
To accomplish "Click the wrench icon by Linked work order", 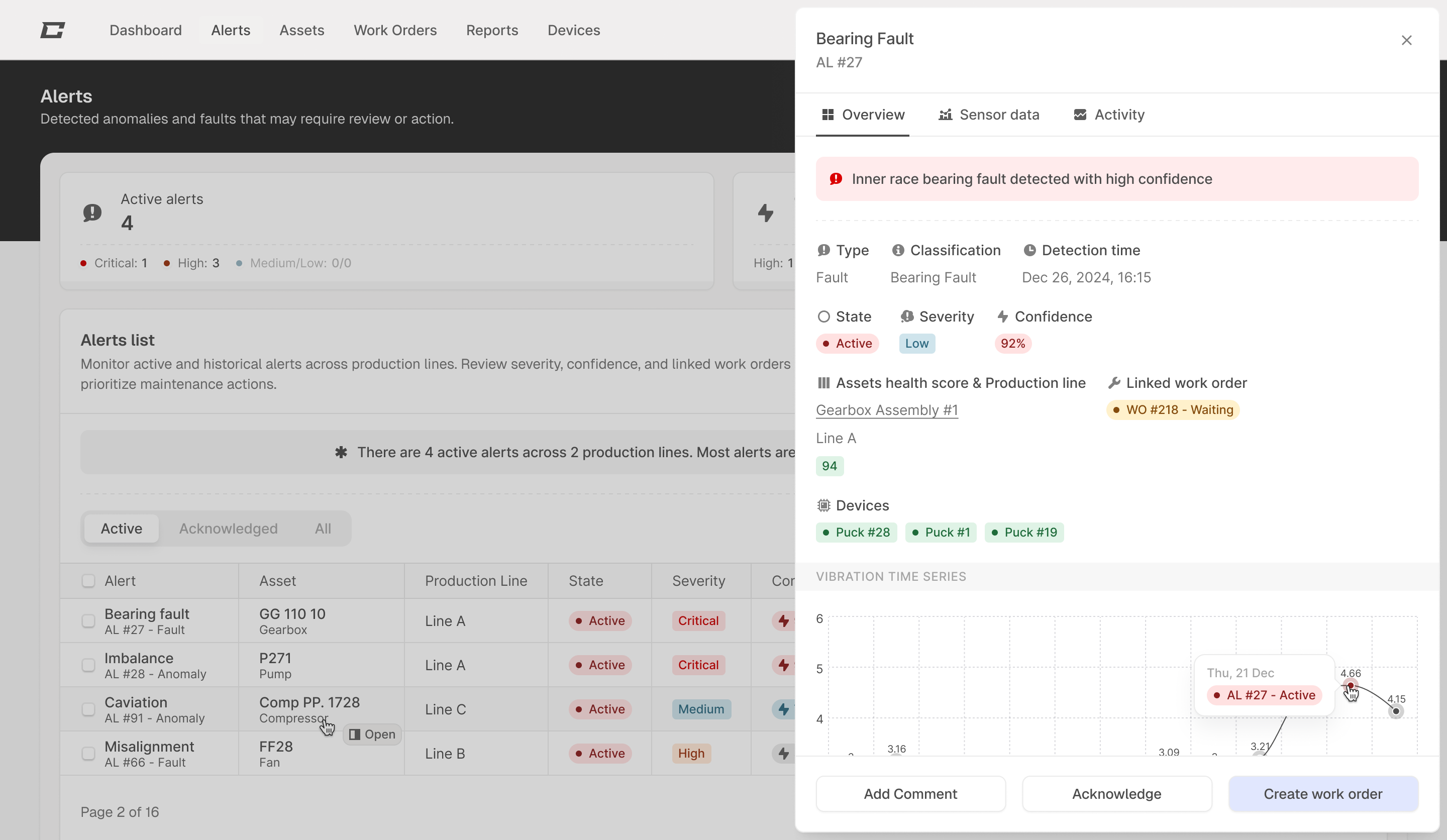I will click(1114, 383).
